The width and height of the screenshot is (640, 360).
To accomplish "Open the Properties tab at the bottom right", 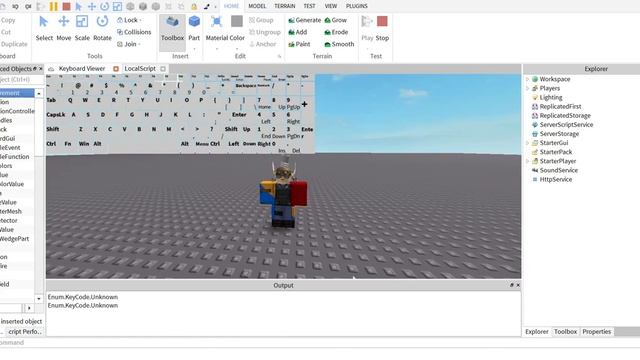I will pos(597,331).
